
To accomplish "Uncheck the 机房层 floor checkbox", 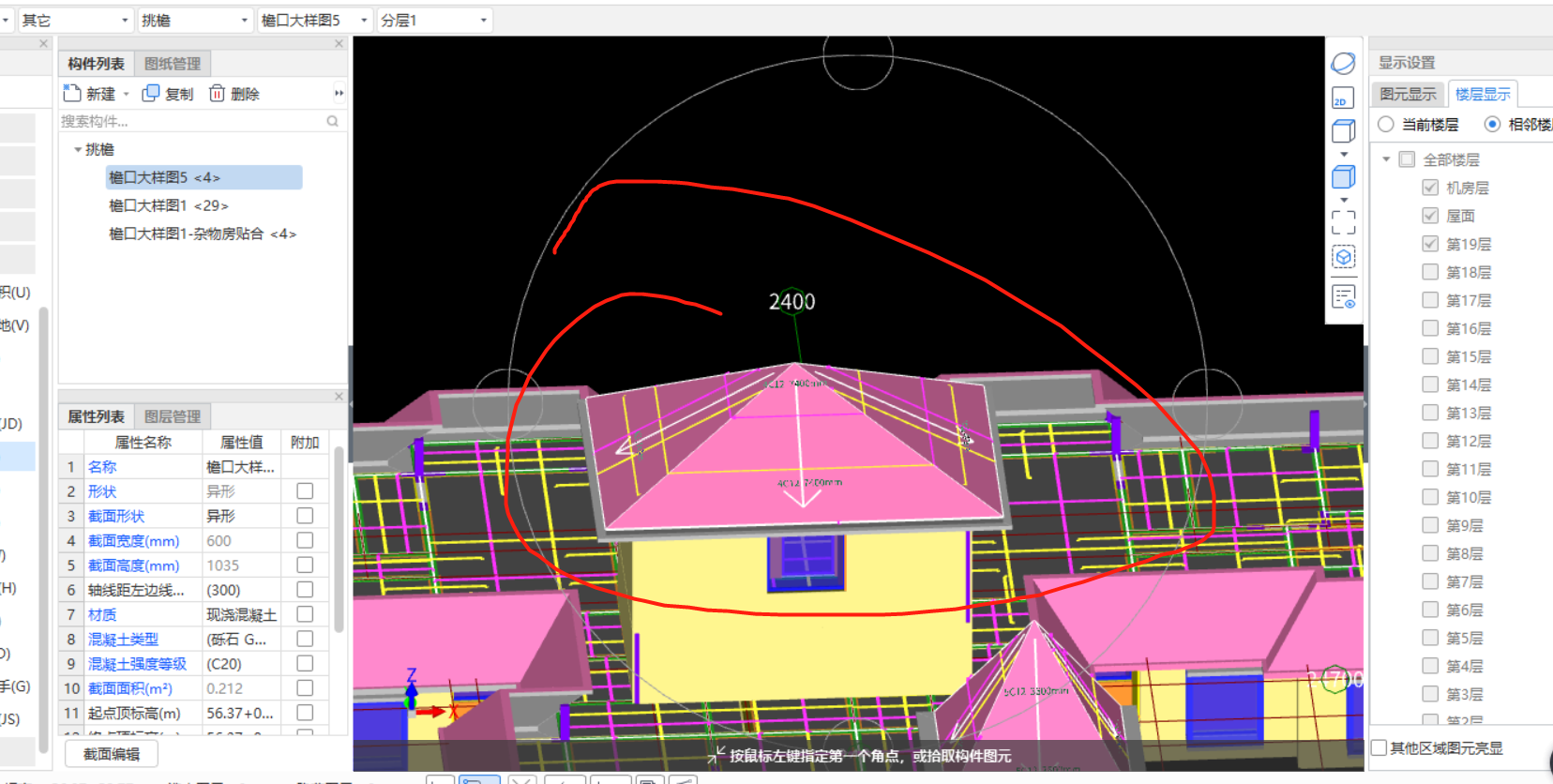I will pyautogui.click(x=1430, y=188).
